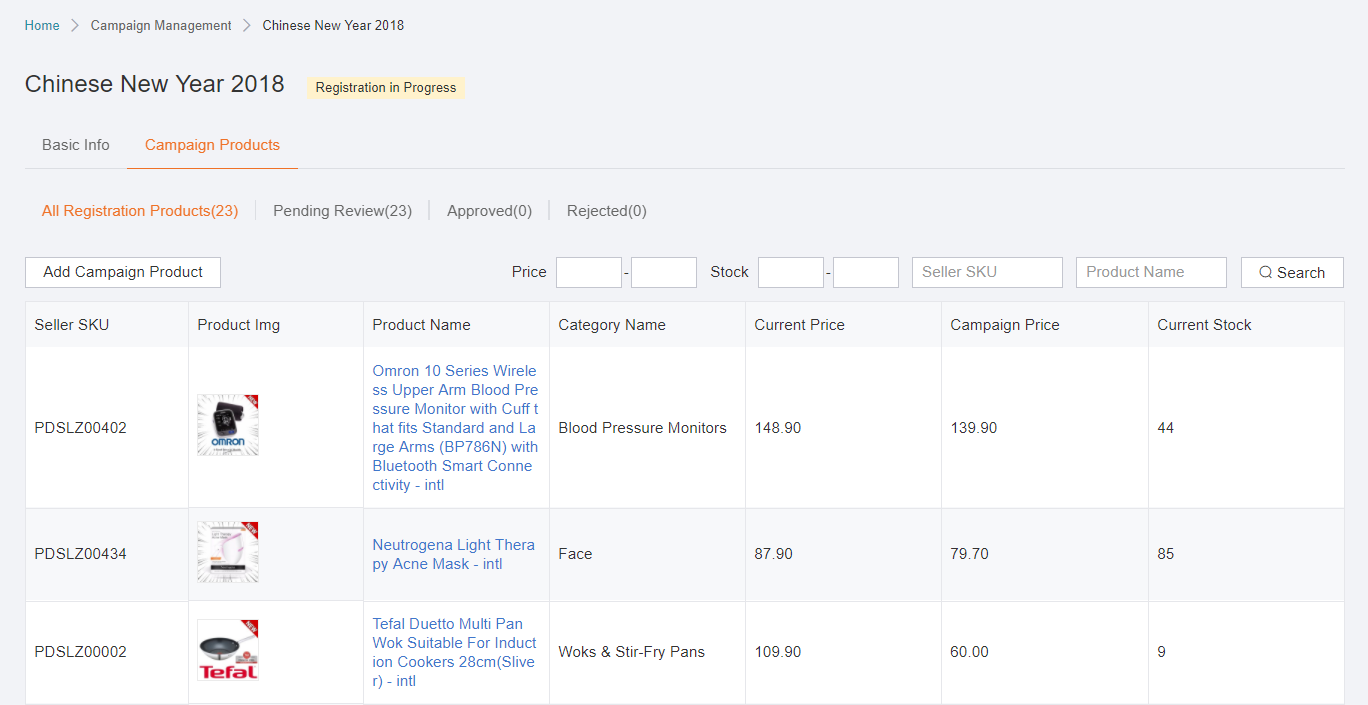Focus the maximum Price field
This screenshot has height=705, width=1368.
point(664,272)
